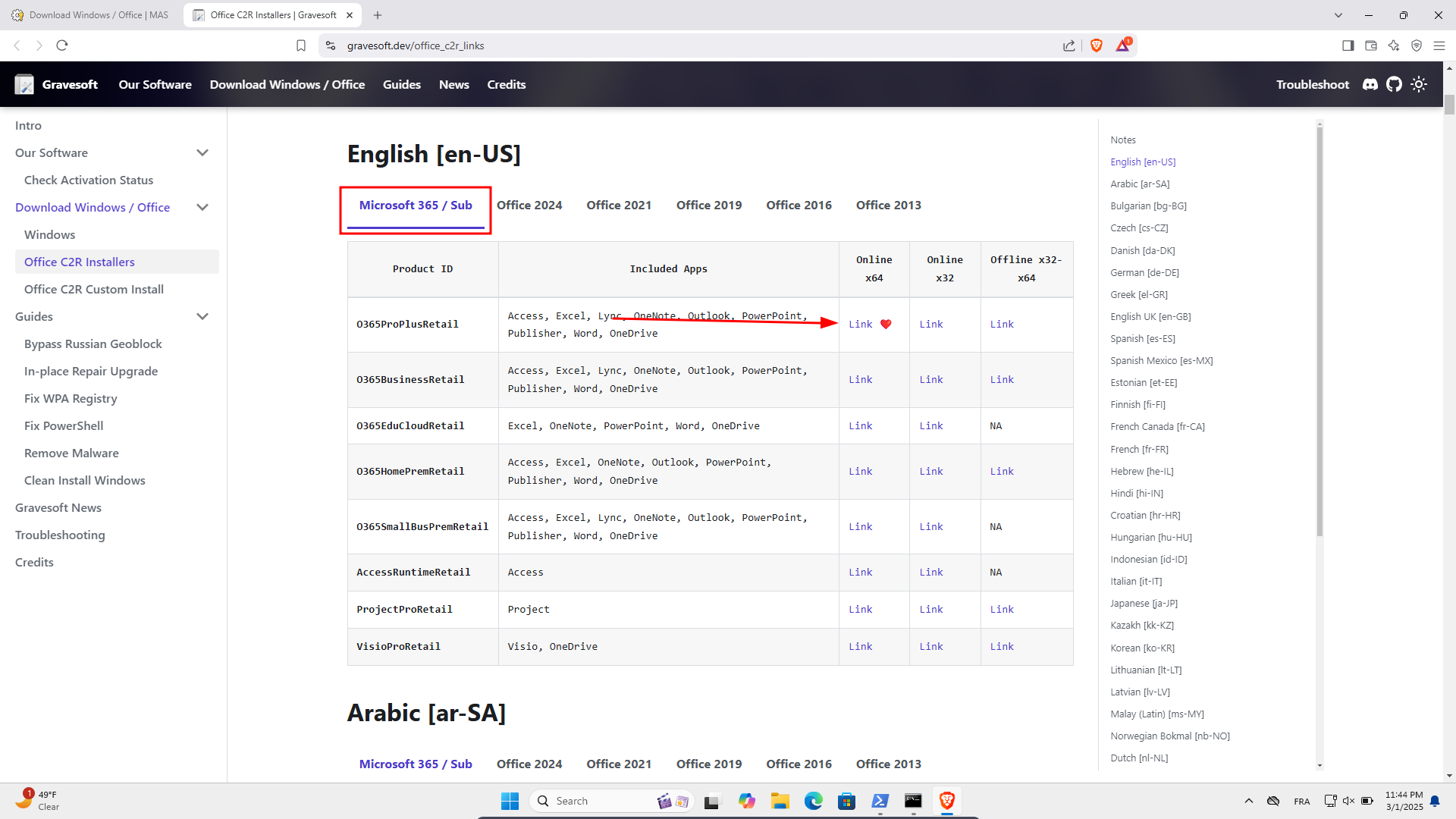Select English Office 2019 tab
1456x819 pixels.
coord(709,205)
